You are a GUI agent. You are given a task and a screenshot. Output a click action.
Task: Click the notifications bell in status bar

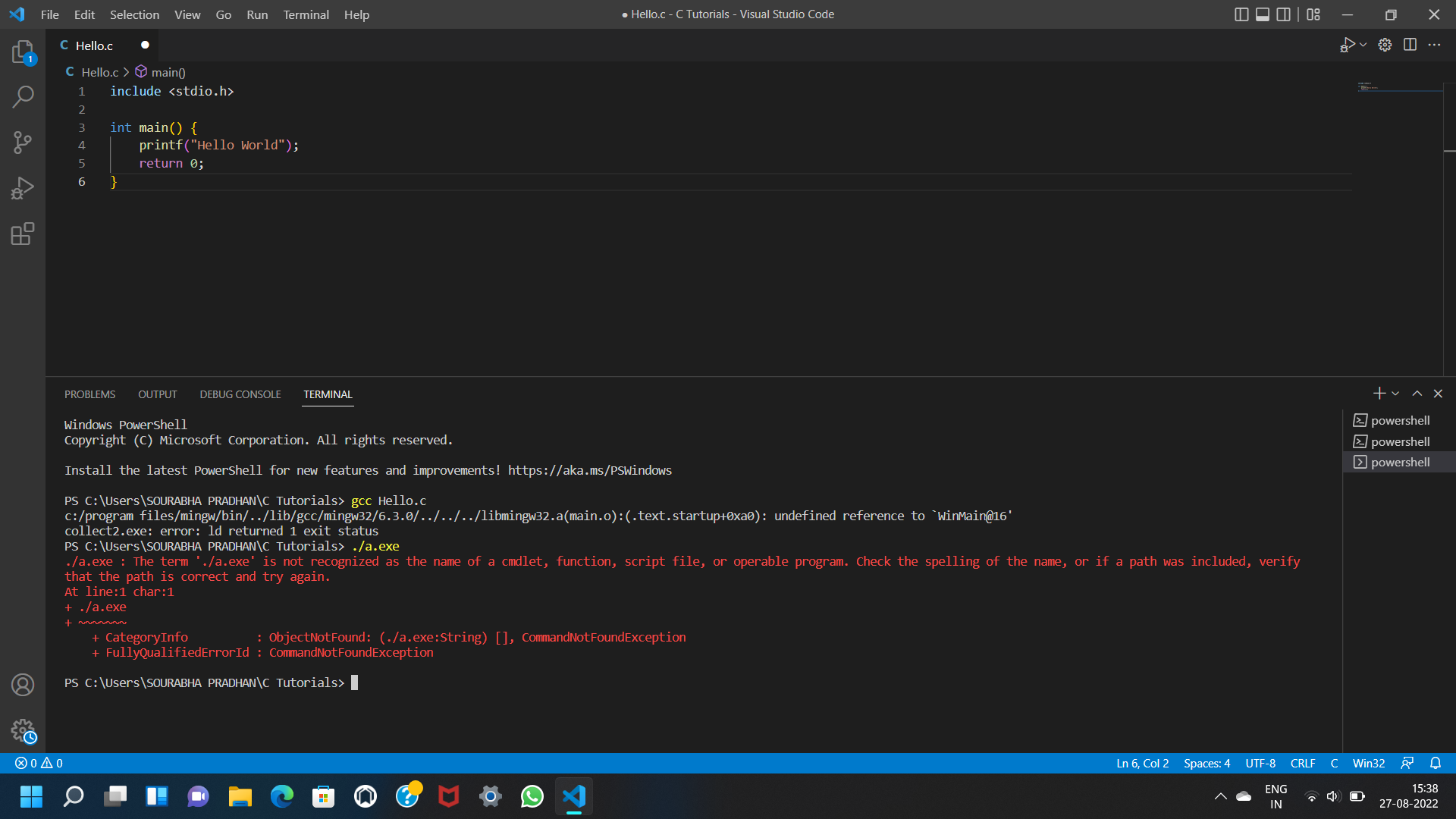point(1435,763)
